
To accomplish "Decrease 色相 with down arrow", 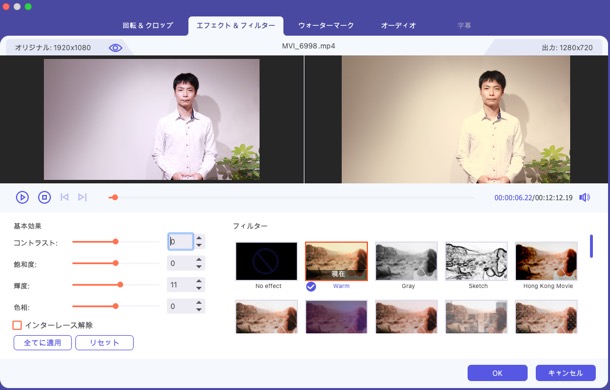I will point(199,310).
